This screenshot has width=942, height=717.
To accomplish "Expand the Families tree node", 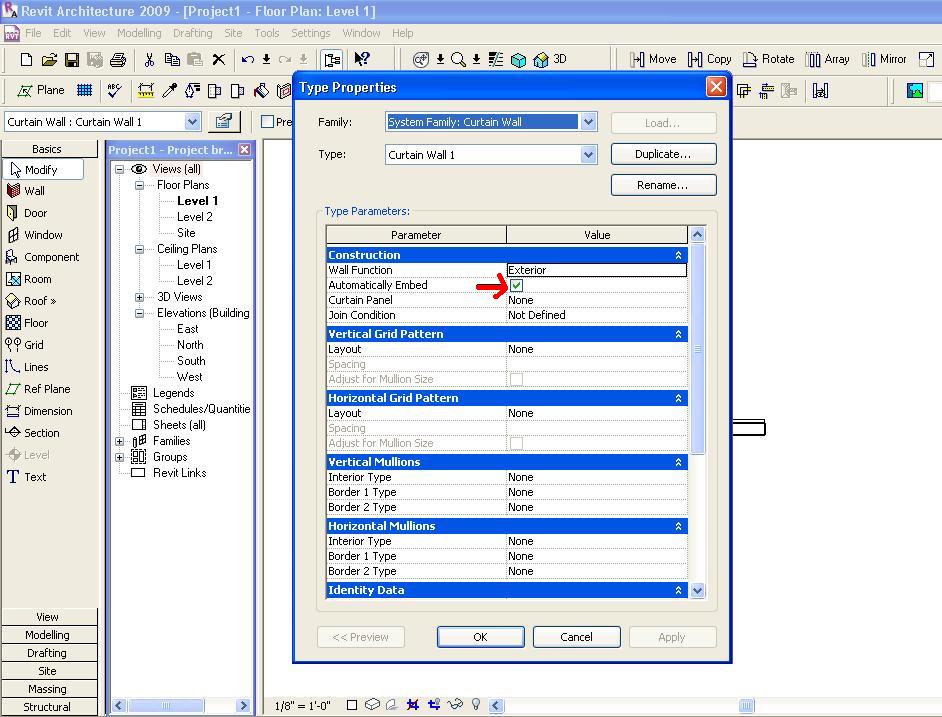I will pyautogui.click(x=120, y=441).
